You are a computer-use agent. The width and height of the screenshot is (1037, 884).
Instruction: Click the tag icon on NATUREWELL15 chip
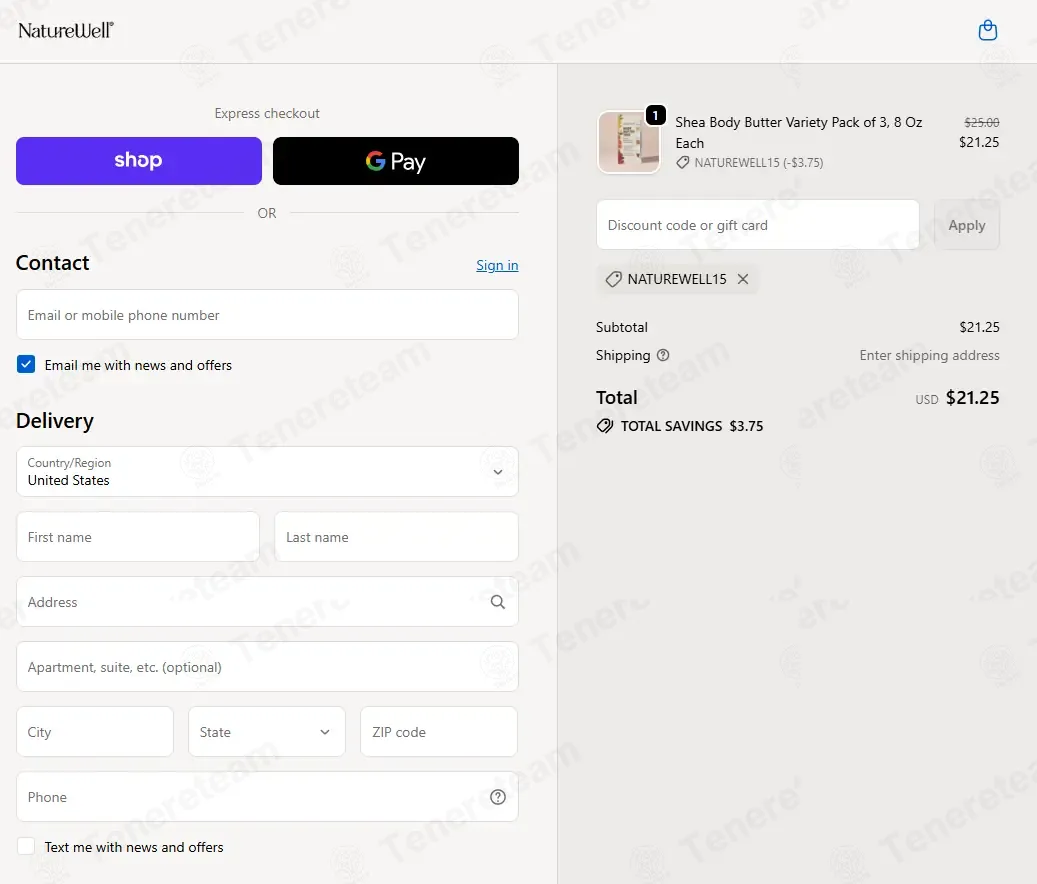point(614,279)
